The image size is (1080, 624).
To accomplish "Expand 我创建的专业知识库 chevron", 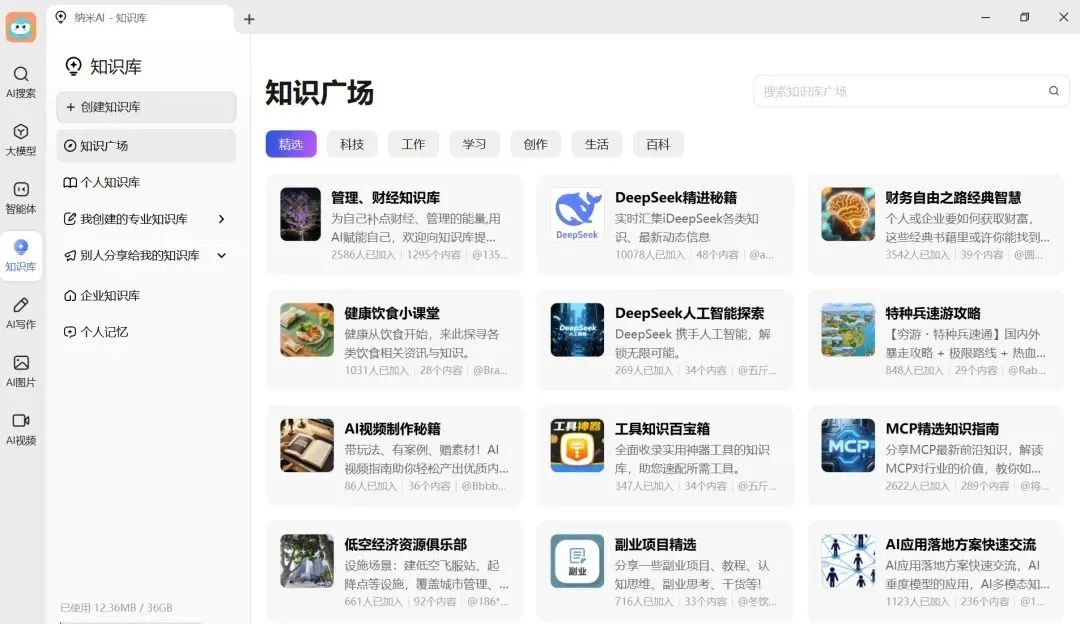I will pos(221,219).
